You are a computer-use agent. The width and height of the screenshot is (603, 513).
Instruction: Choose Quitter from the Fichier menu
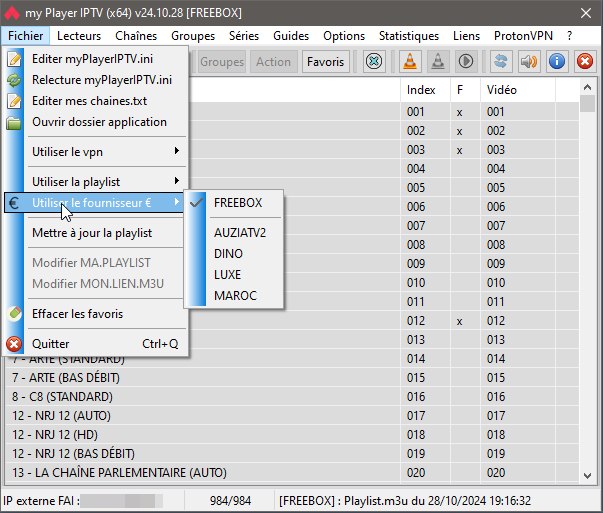coord(96,344)
